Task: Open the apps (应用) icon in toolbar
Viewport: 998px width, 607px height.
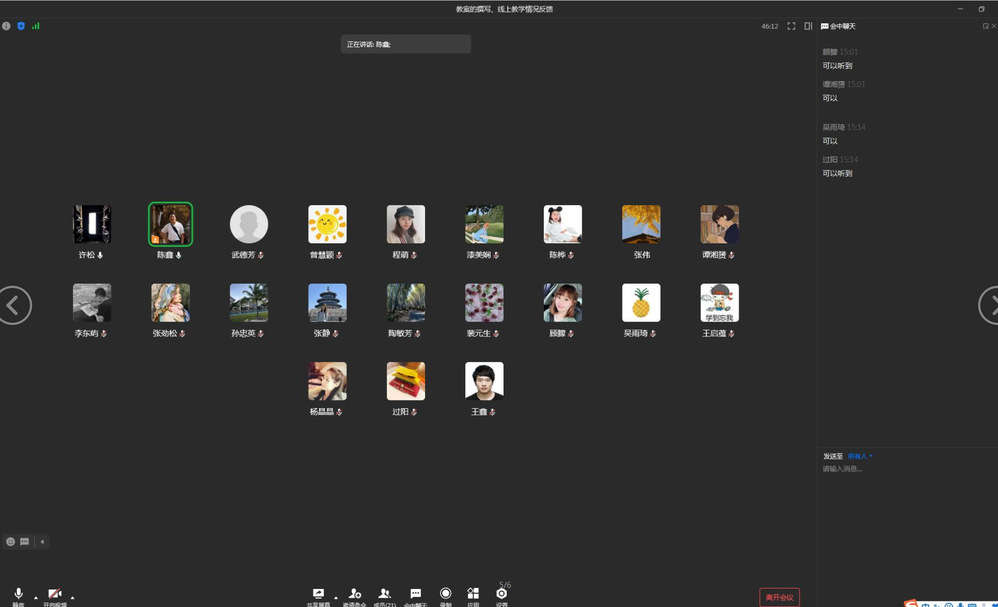Action: pyautogui.click(x=473, y=594)
